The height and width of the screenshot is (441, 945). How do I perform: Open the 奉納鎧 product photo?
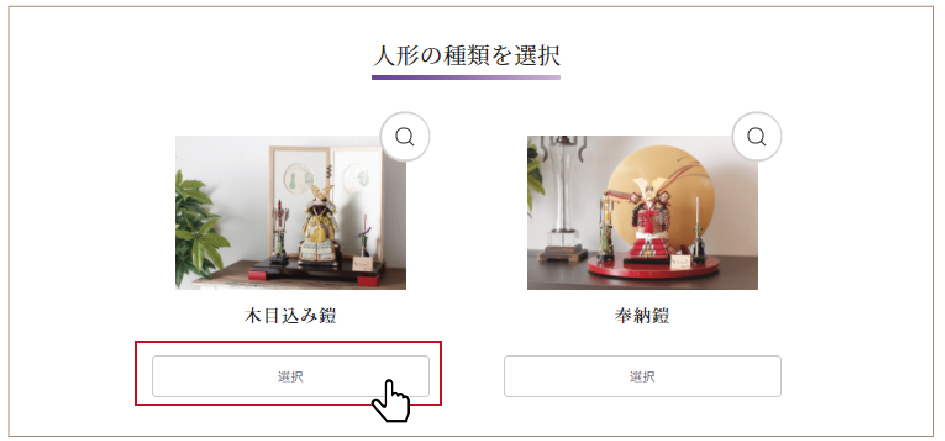coord(642,213)
